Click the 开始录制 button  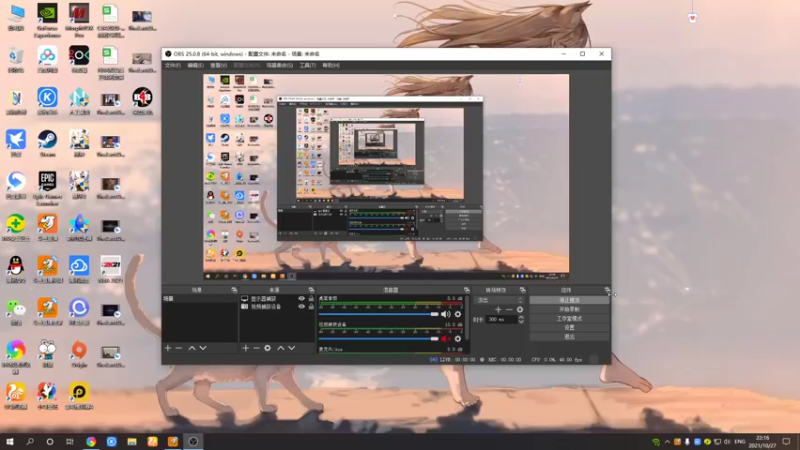pyautogui.click(x=569, y=309)
